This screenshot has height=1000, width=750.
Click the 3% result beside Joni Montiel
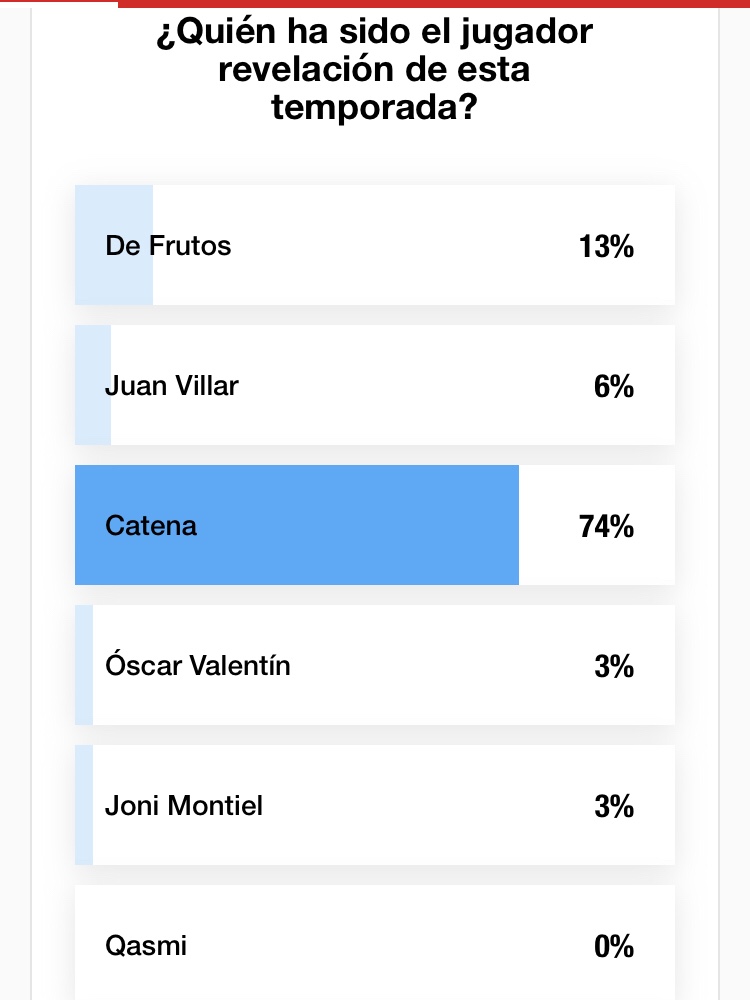[613, 806]
